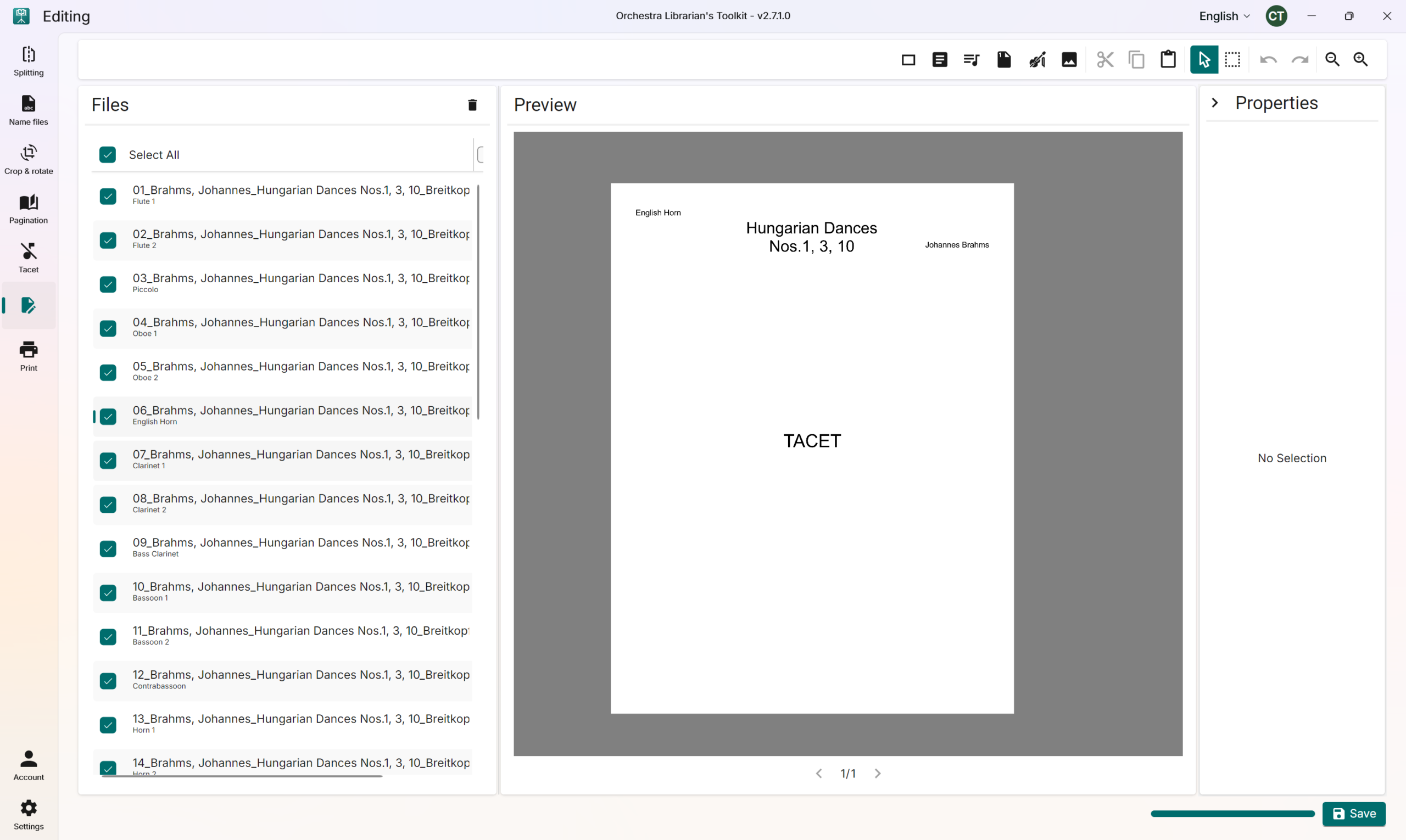
Task: Select the Clarinet 2 file row
Action: click(x=282, y=504)
